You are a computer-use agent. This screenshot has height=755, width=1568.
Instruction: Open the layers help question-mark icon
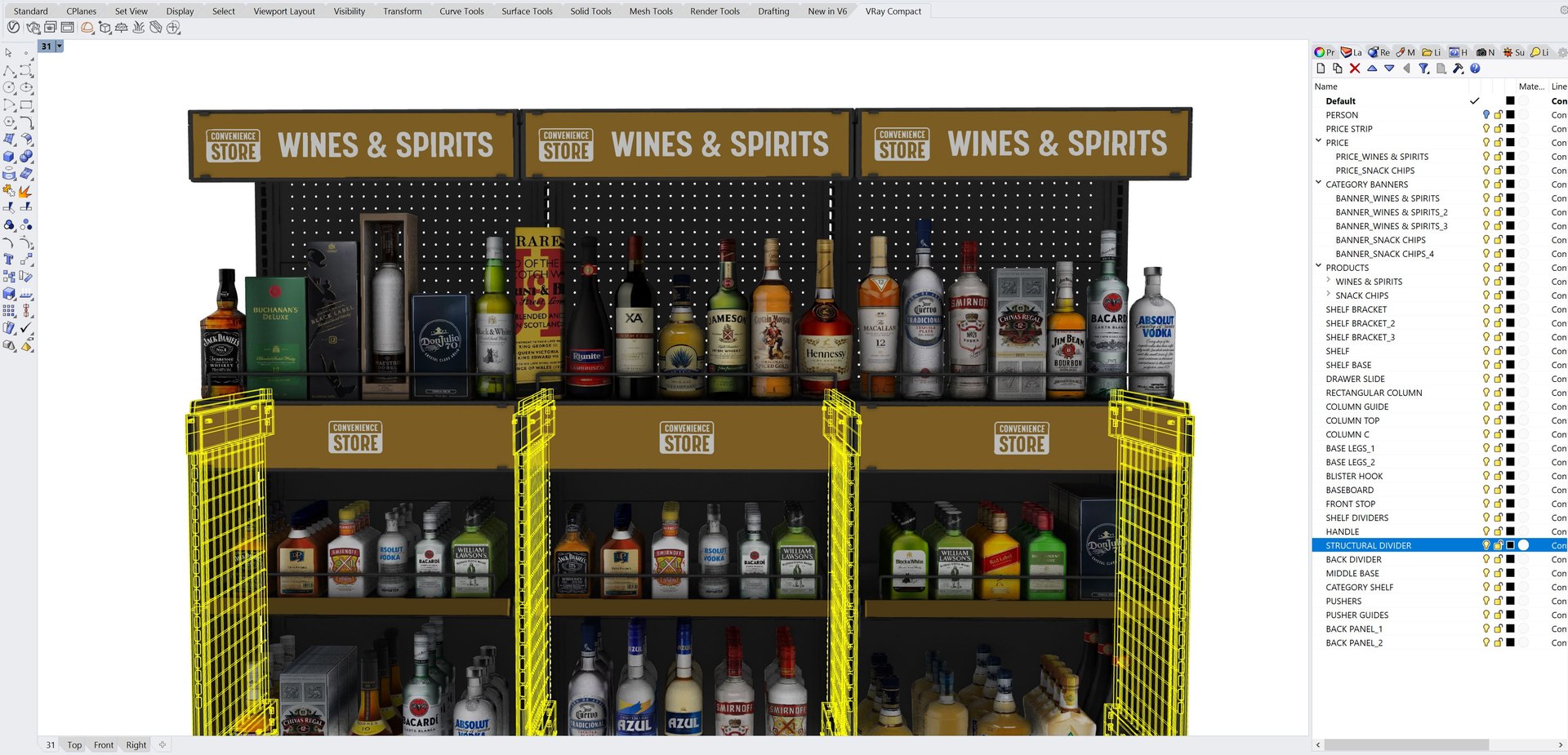pos(1475,69)
